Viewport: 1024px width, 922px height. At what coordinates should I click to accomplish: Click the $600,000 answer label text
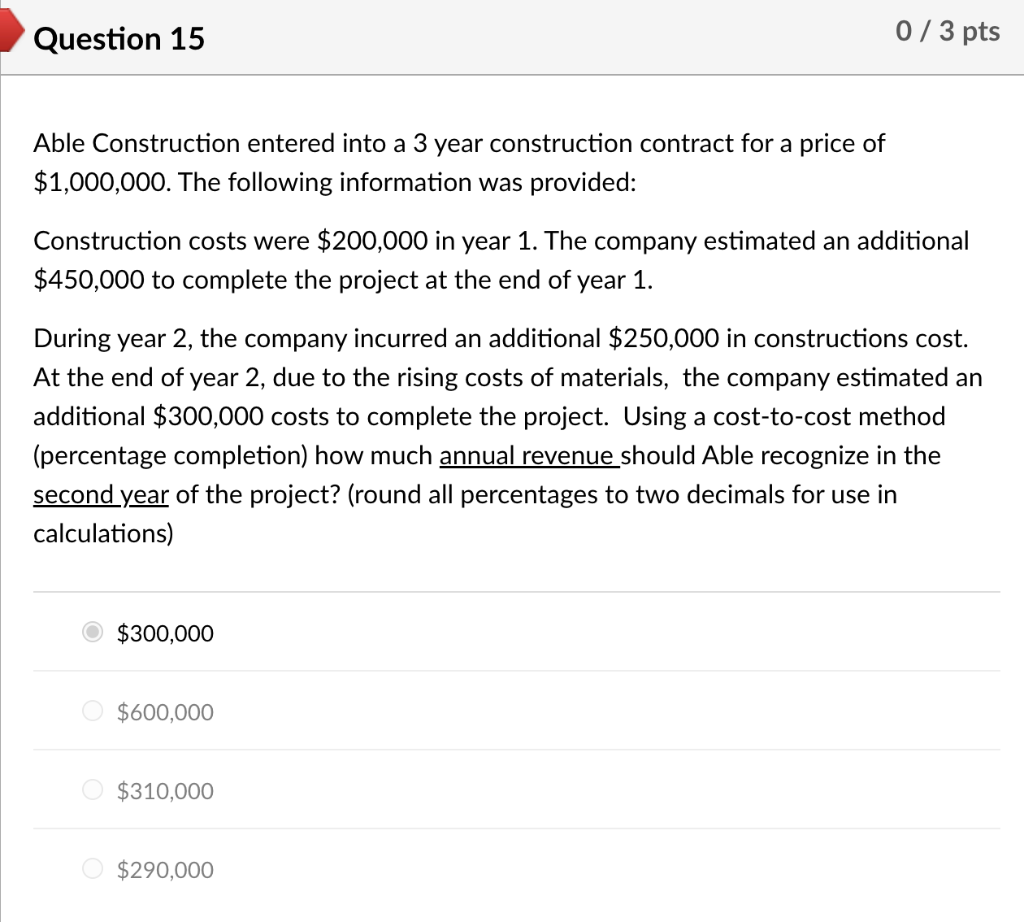coord(165,712)
